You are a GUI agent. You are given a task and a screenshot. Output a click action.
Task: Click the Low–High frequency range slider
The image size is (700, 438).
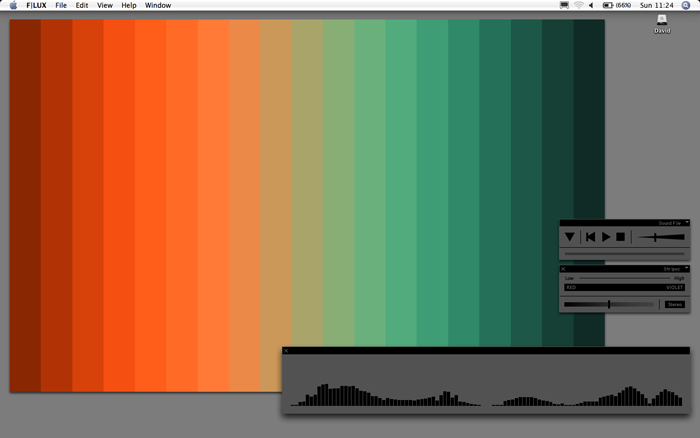coord(625,278)
